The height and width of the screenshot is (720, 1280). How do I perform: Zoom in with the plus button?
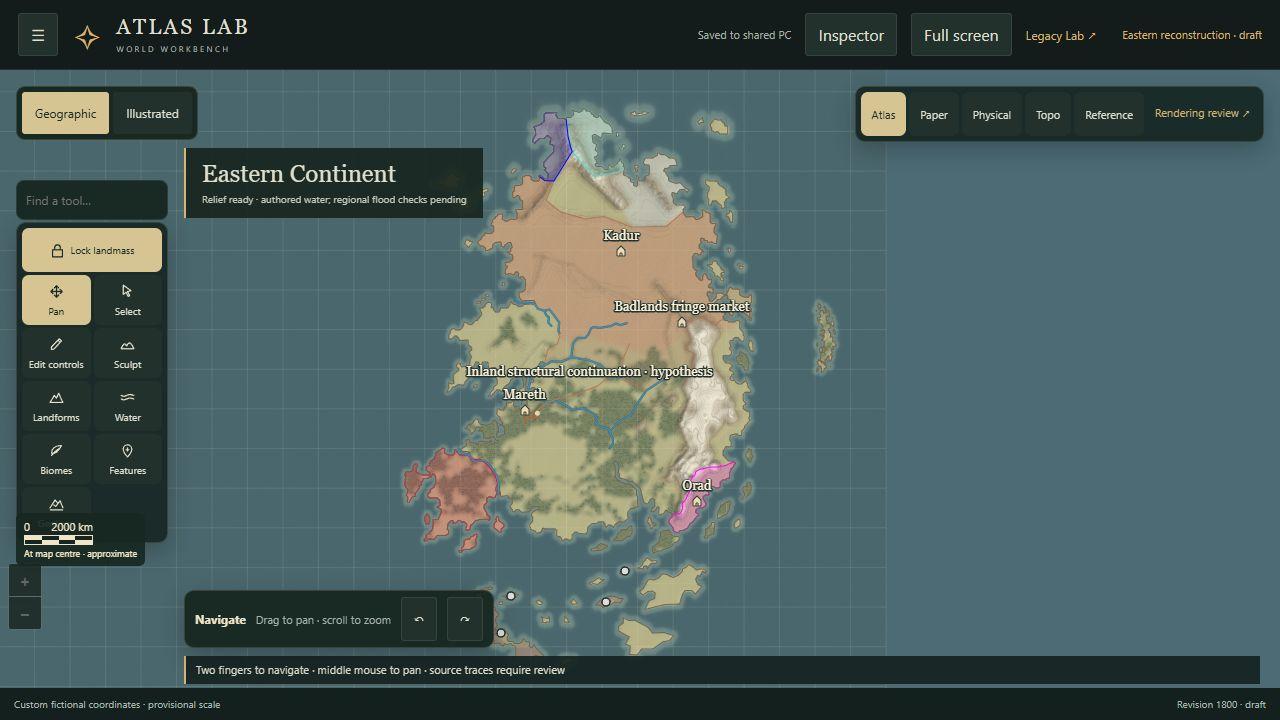[25, 581]
